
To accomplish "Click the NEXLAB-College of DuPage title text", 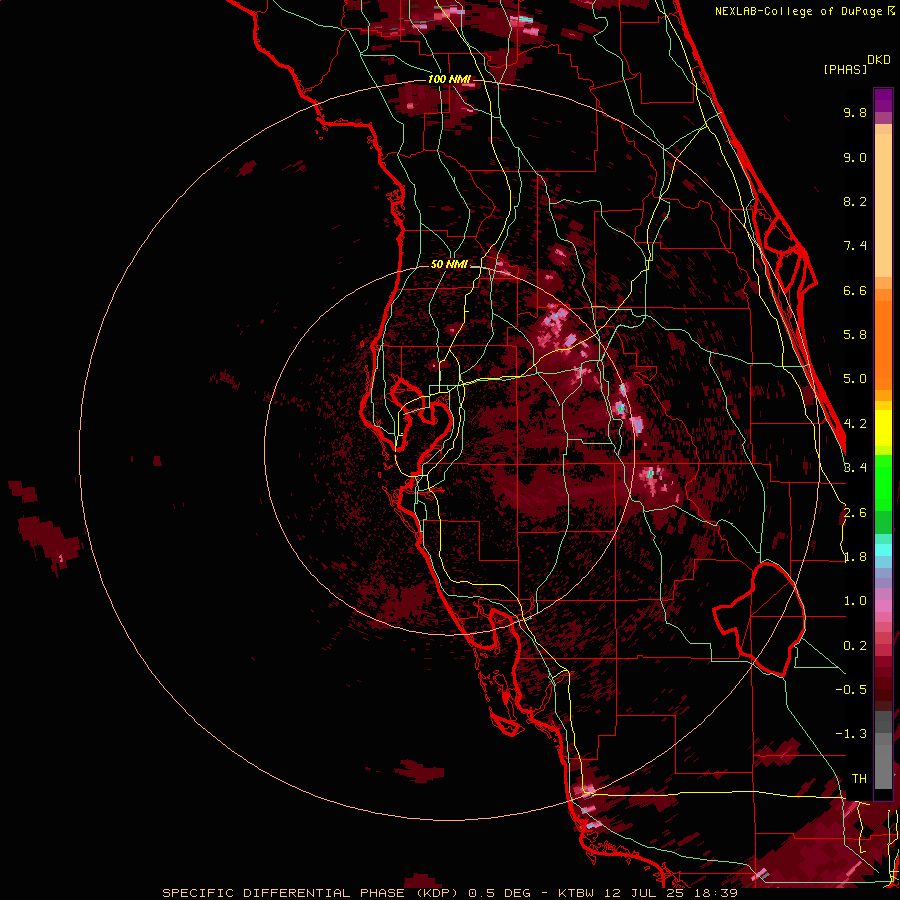I will pyautogui.click(x=799, y=11).
